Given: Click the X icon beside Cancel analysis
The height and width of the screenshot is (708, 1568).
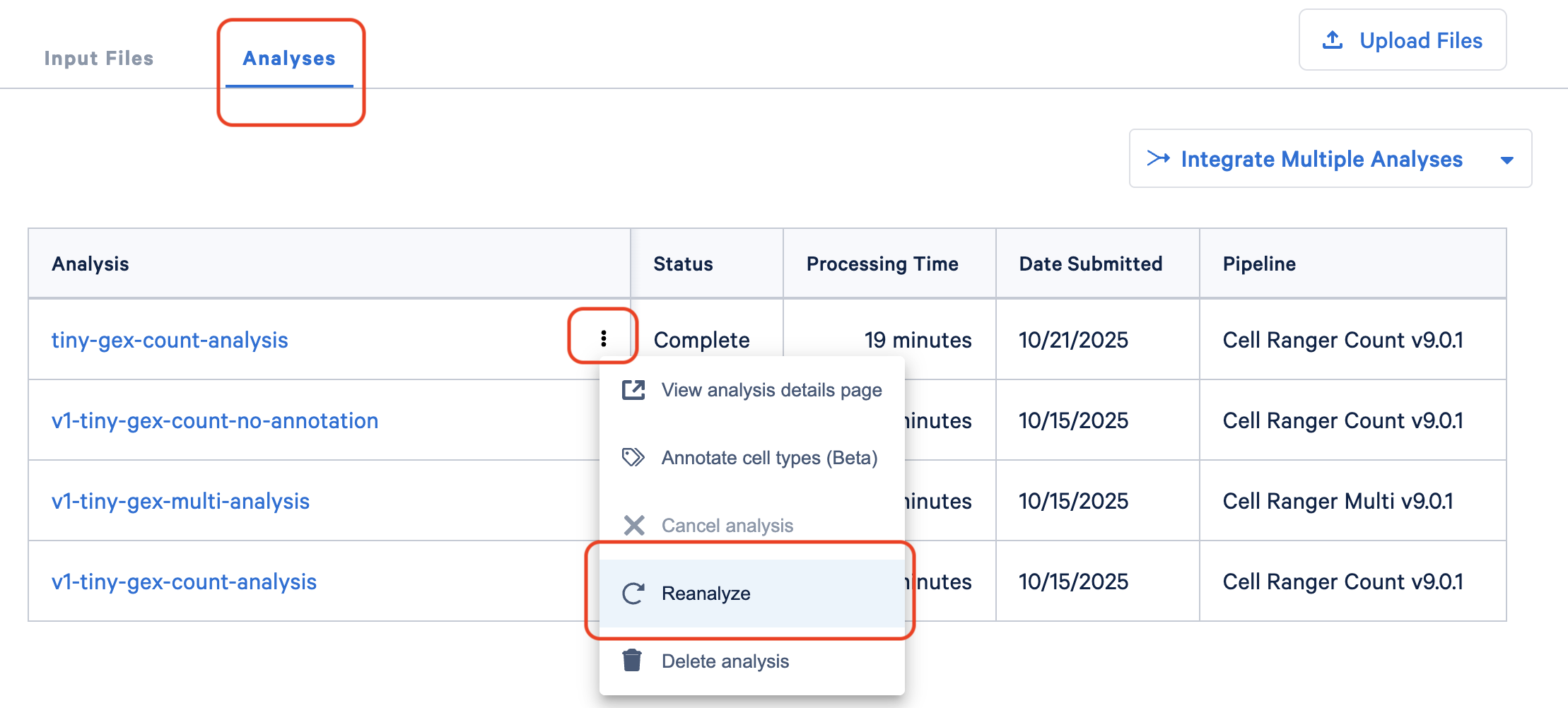Looking at the screenshot, I should point(633,525).
